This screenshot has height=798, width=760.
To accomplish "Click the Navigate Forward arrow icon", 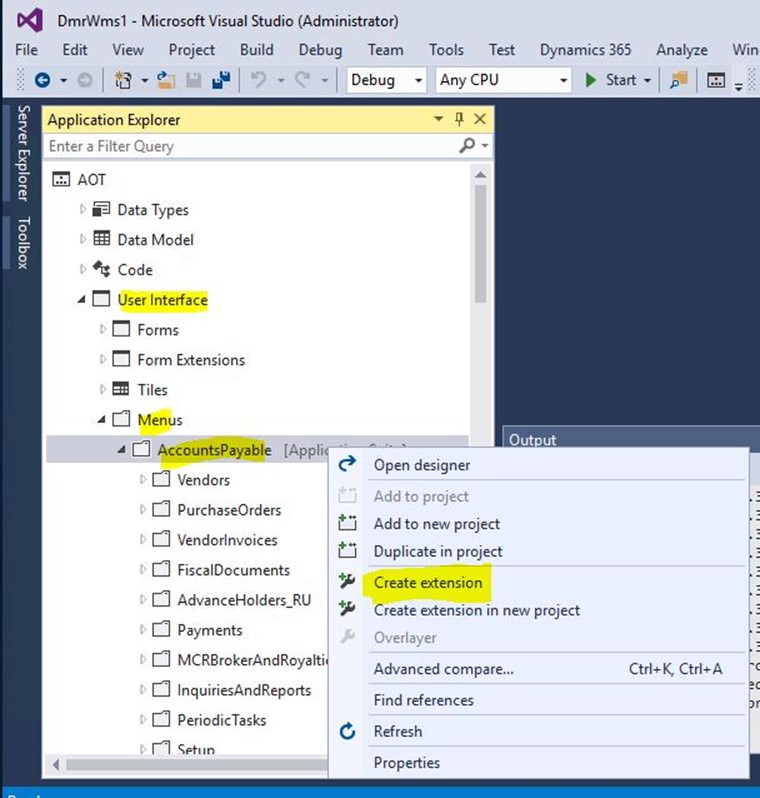I will coord(85,80).
